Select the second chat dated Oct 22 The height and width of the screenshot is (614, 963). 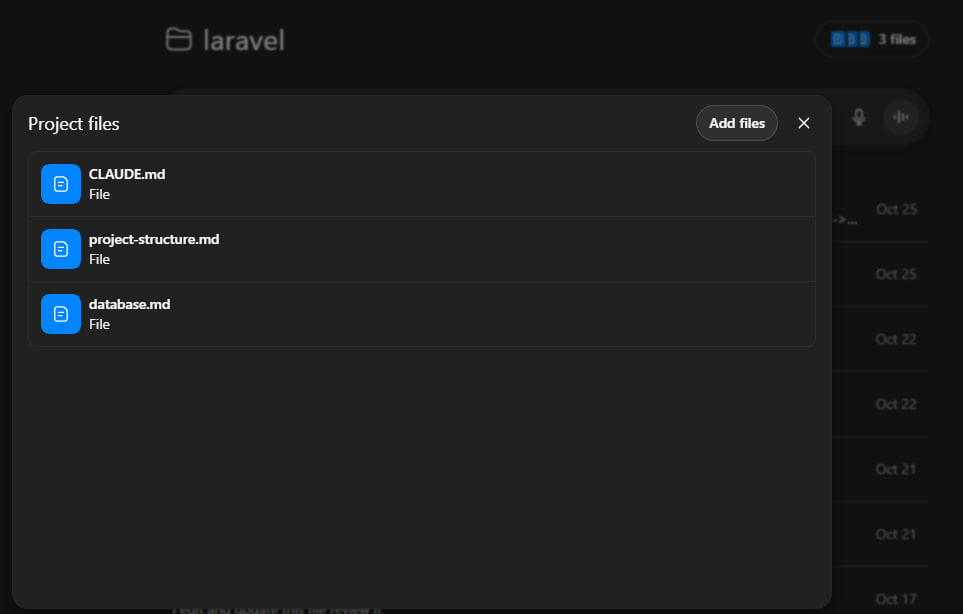click(x=895, y=404)
